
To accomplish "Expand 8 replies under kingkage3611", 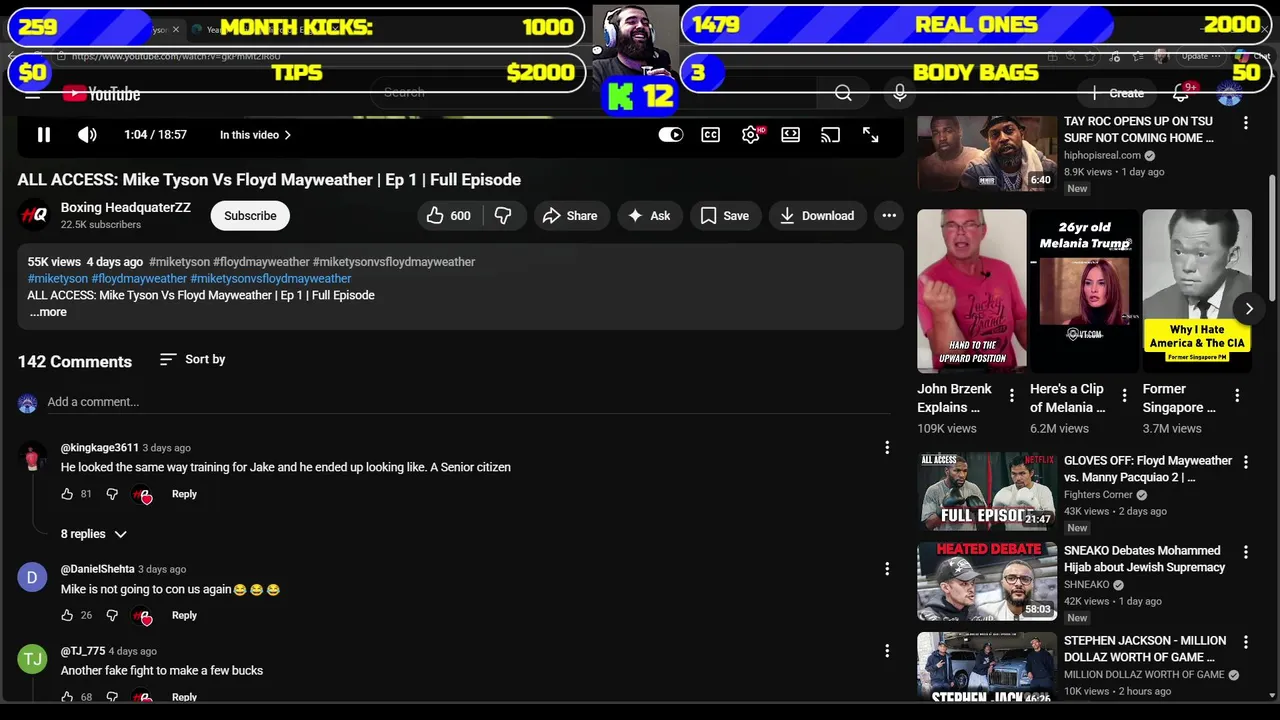I will click(93, 534).
